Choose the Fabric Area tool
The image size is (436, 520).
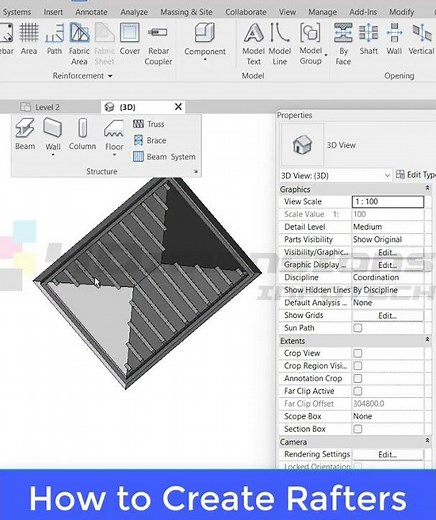pos(79,44)
